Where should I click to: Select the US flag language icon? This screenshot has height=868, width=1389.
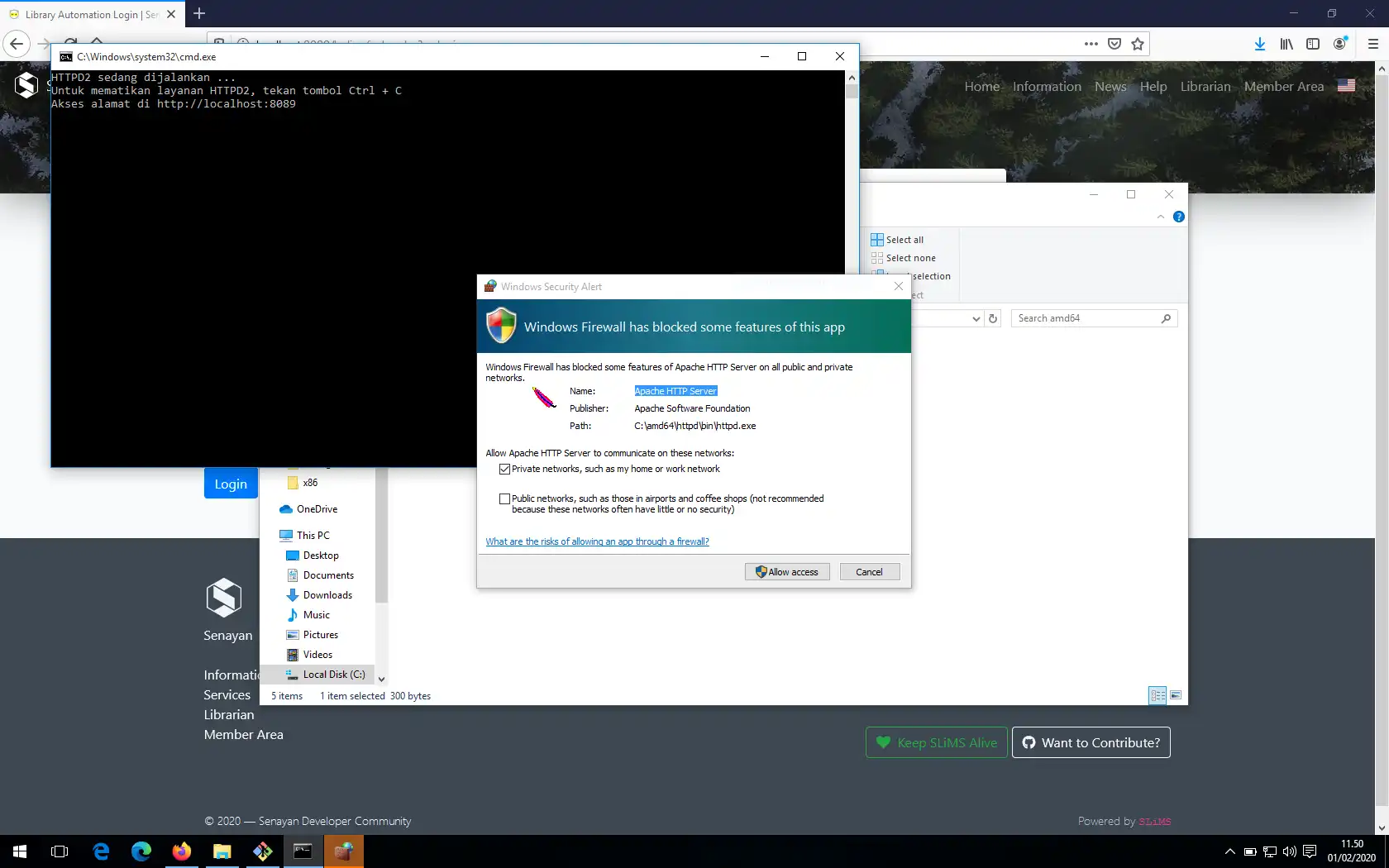pos(1346,85)
